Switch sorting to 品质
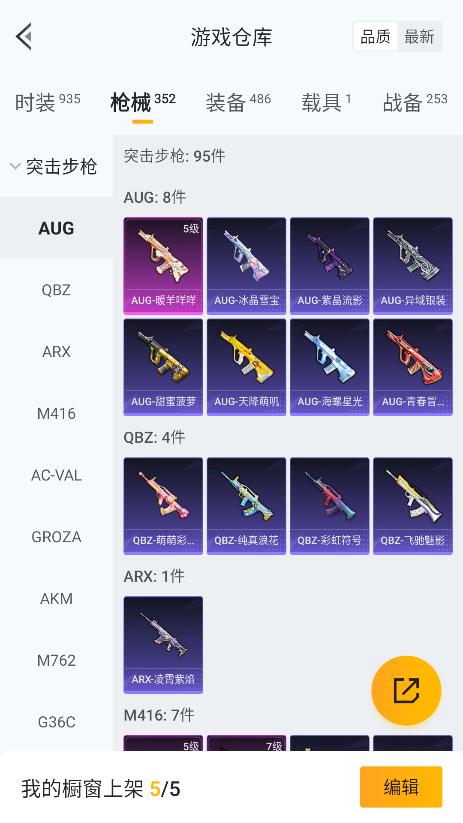Image resolution: width=463 pixels, height=823 pixels. pos(375,37)
